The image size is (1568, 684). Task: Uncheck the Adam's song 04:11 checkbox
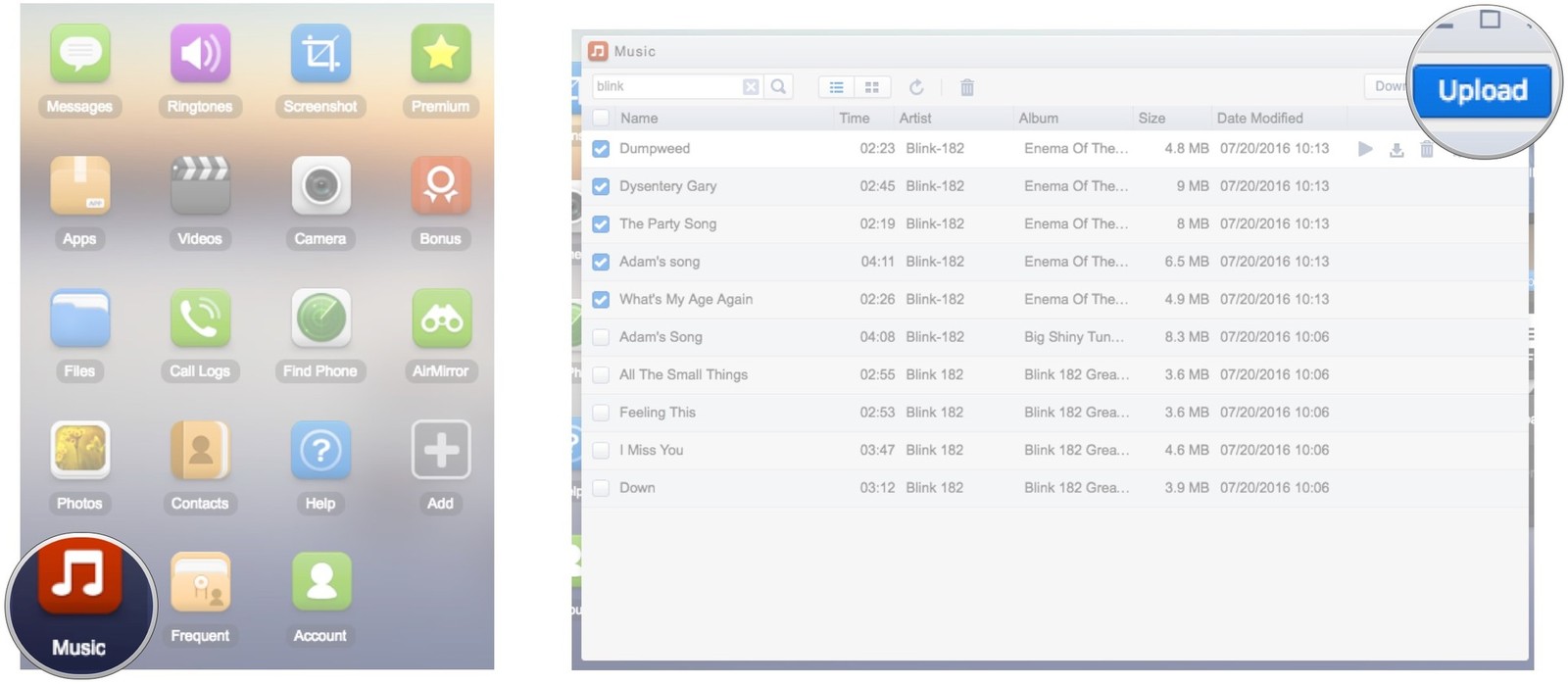[601, 262]
